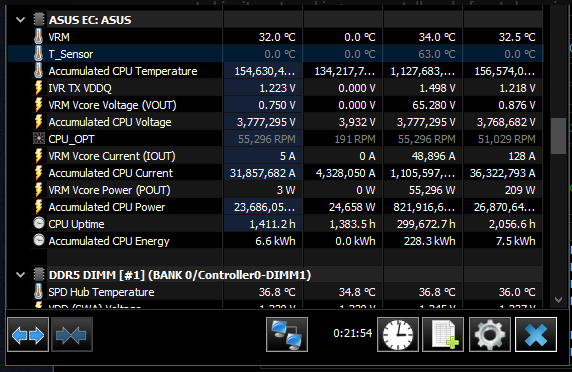Click the VRM Vcore Current lightning icon

click(38, 156)
